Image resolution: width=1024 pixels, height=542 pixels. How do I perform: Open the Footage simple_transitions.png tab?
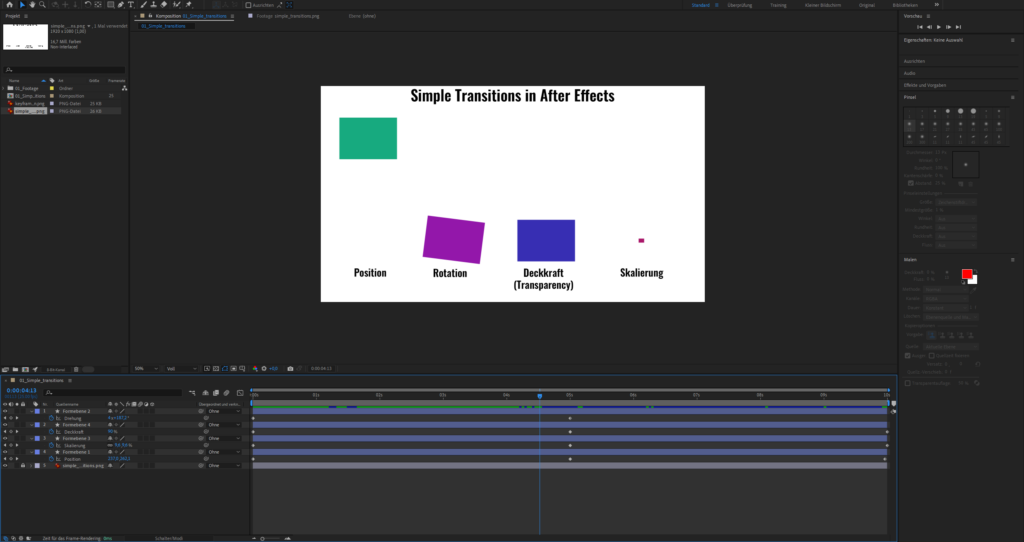pyautogui.click(x=288, y=16)
